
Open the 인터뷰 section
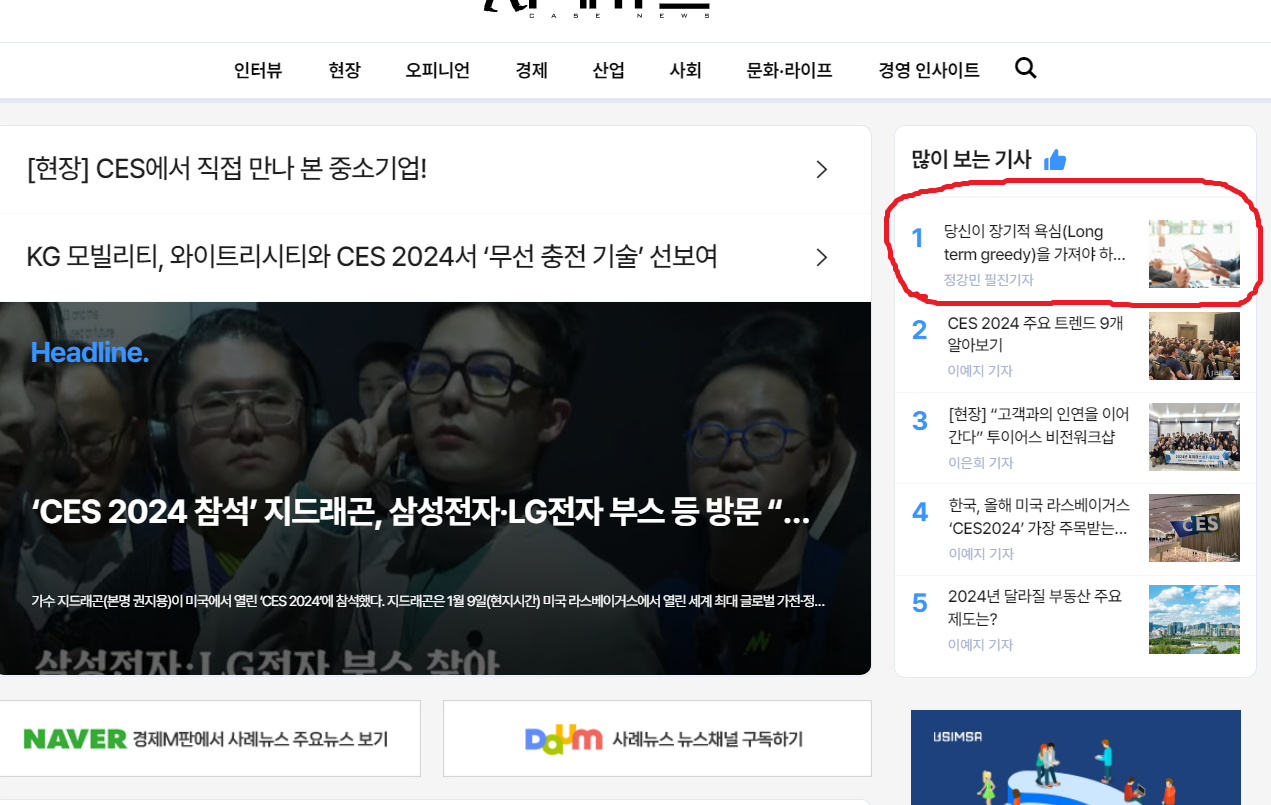pos(257,70)
